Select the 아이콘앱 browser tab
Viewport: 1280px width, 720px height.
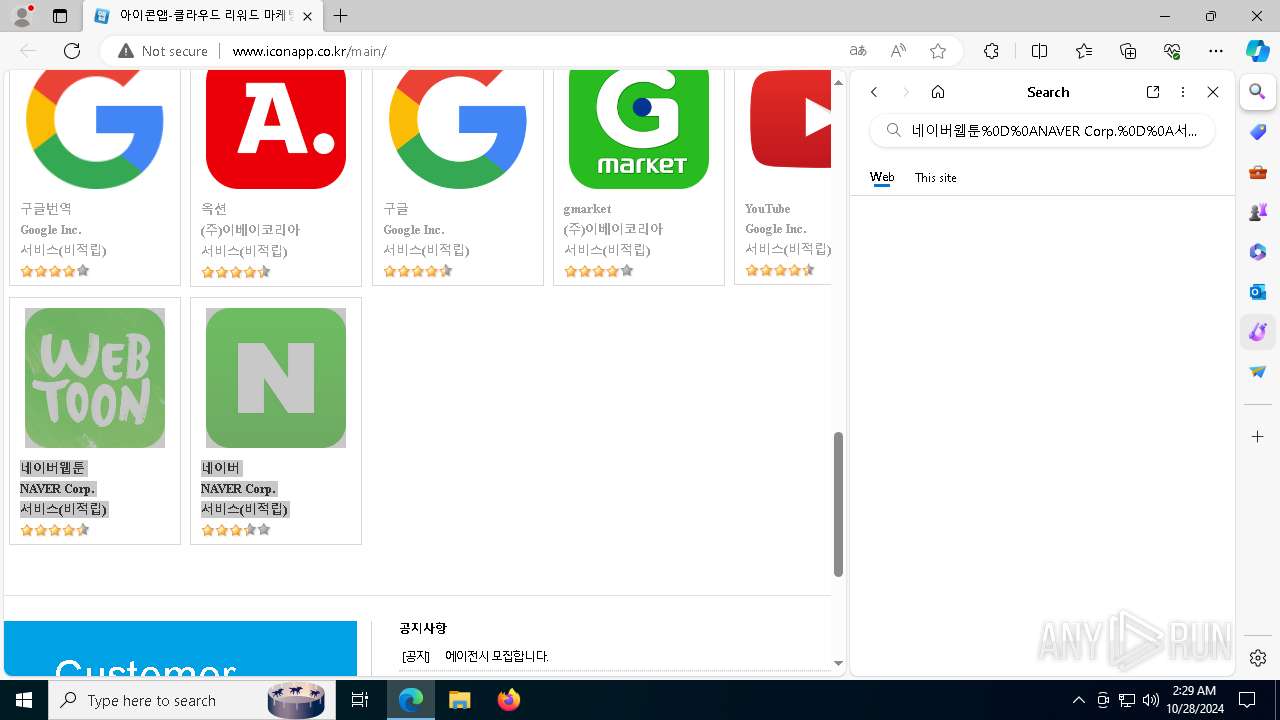tap(203, 16)
